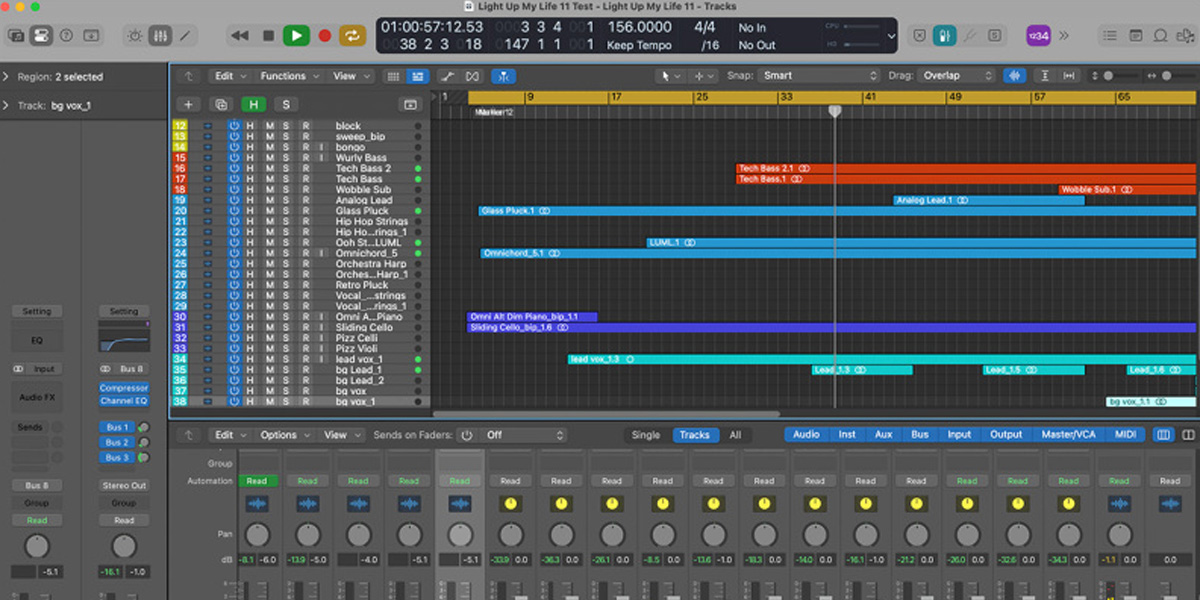Toggle the green H hide-tracks button
Screen dimensions: 1200x600
click(254, 104)
